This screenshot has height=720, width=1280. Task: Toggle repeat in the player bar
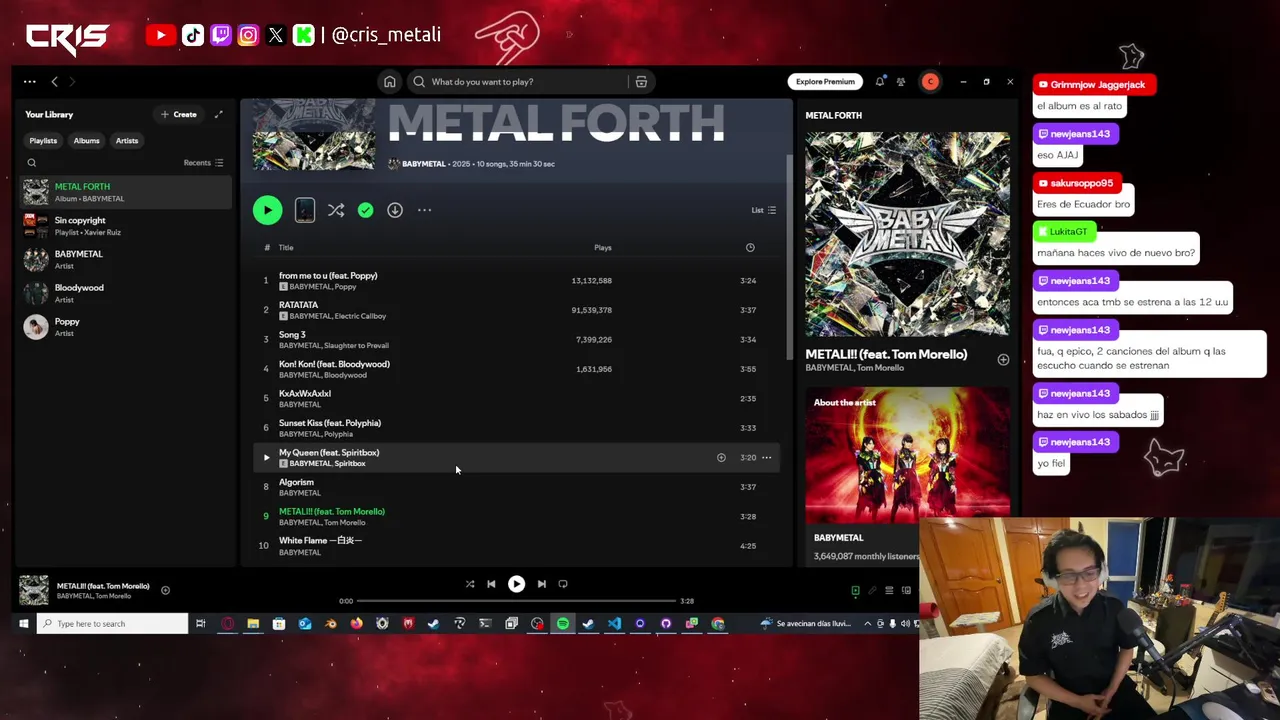point(563,584)
